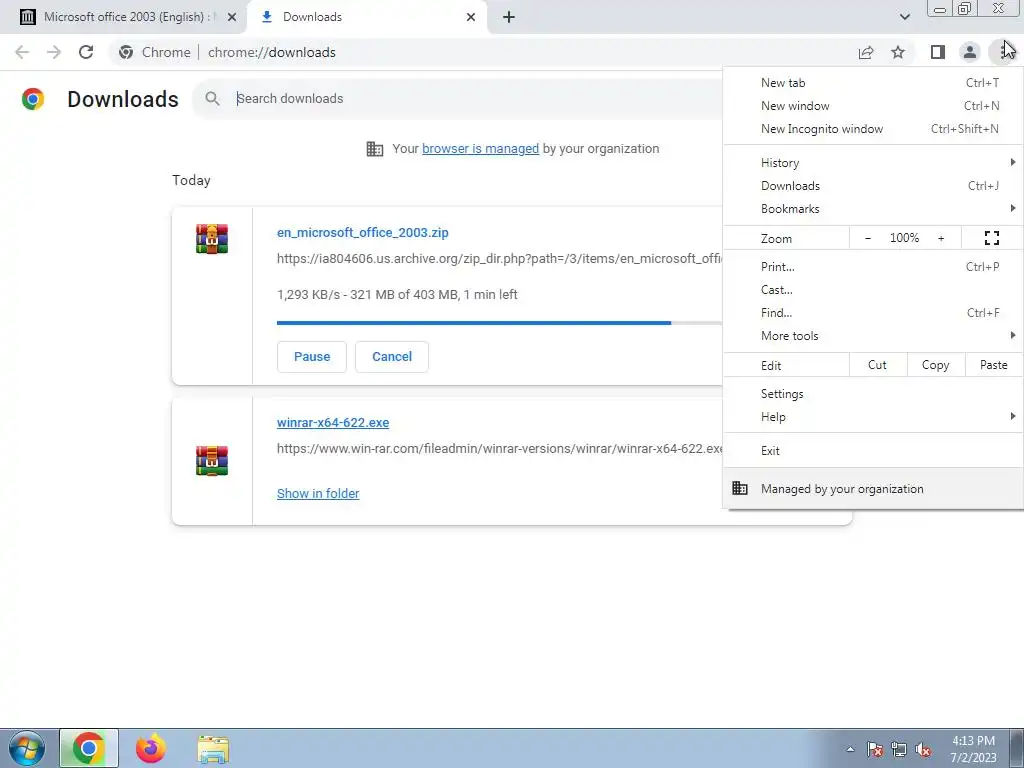The width and height of the screenshot is (1024, 768).
Task: Pause the office 2003 download
Action: tap(312, 357)
